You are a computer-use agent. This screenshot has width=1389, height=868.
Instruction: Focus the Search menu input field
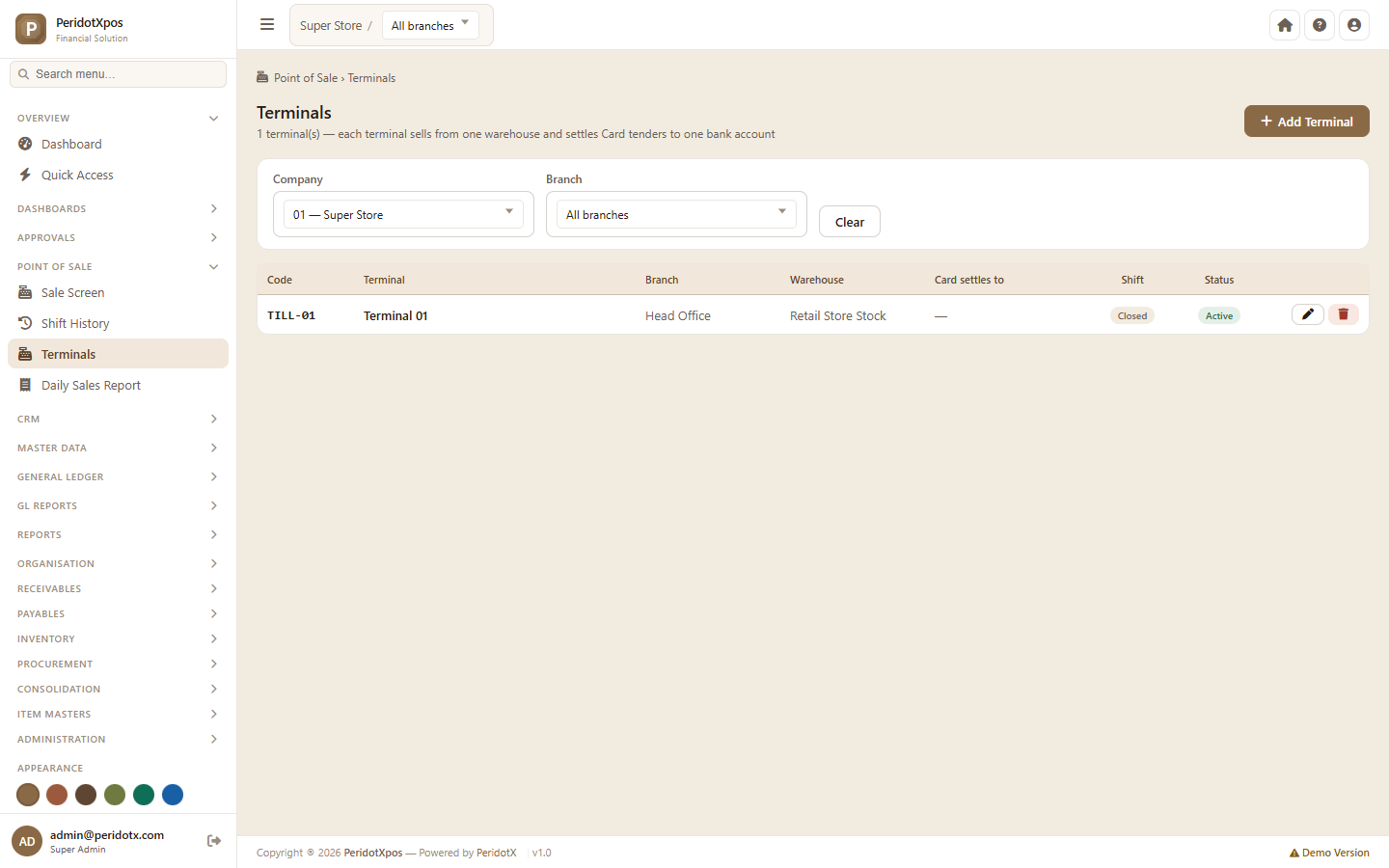tap(118, 74)
